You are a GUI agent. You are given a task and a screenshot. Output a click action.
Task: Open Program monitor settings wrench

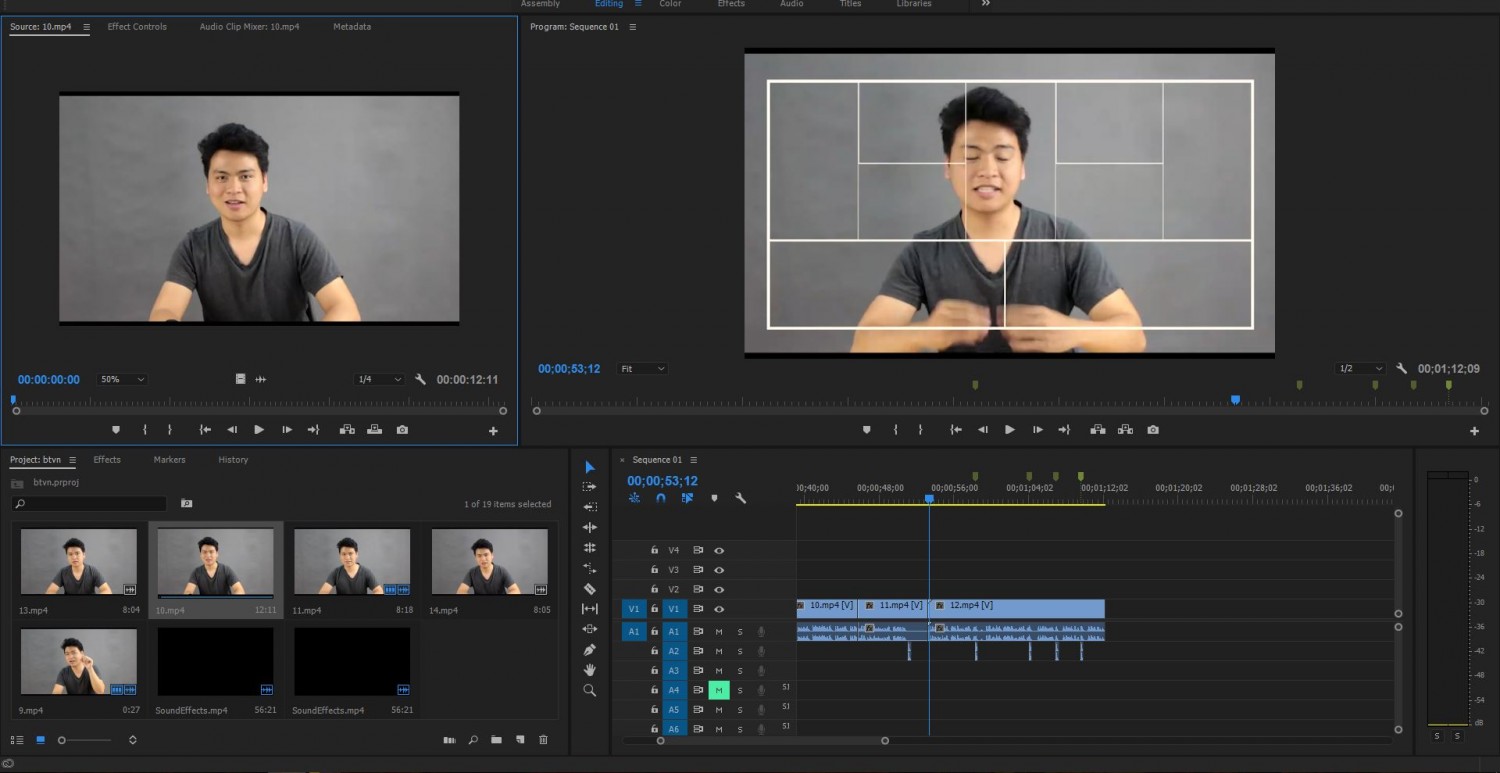click(x=1402, y=369)
